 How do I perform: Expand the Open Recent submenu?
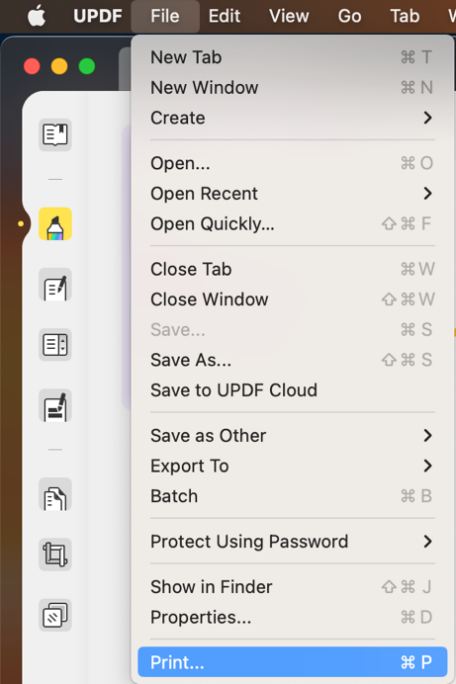tap(292, 193)
